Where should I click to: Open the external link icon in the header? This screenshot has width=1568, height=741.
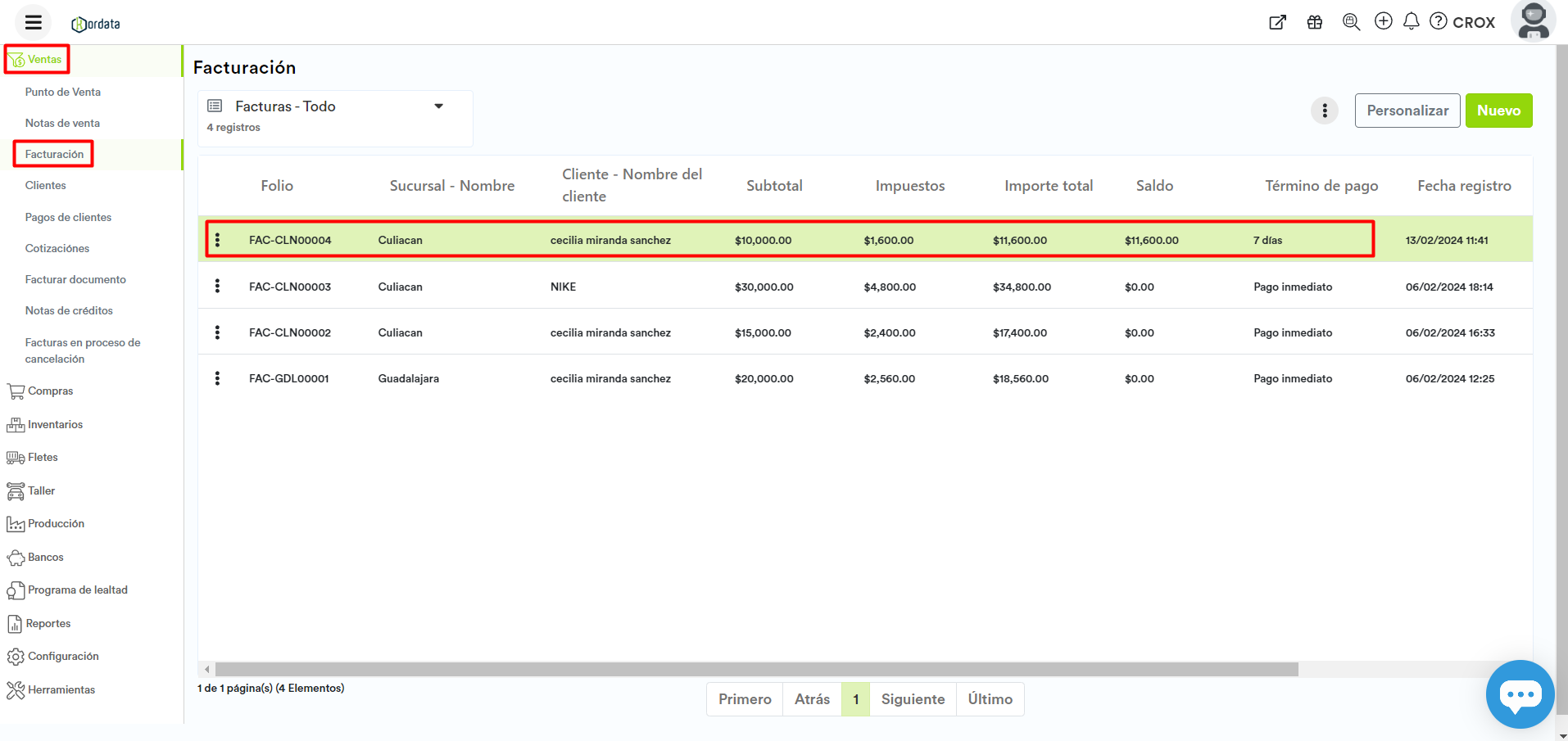click(x=1277, y=22)
